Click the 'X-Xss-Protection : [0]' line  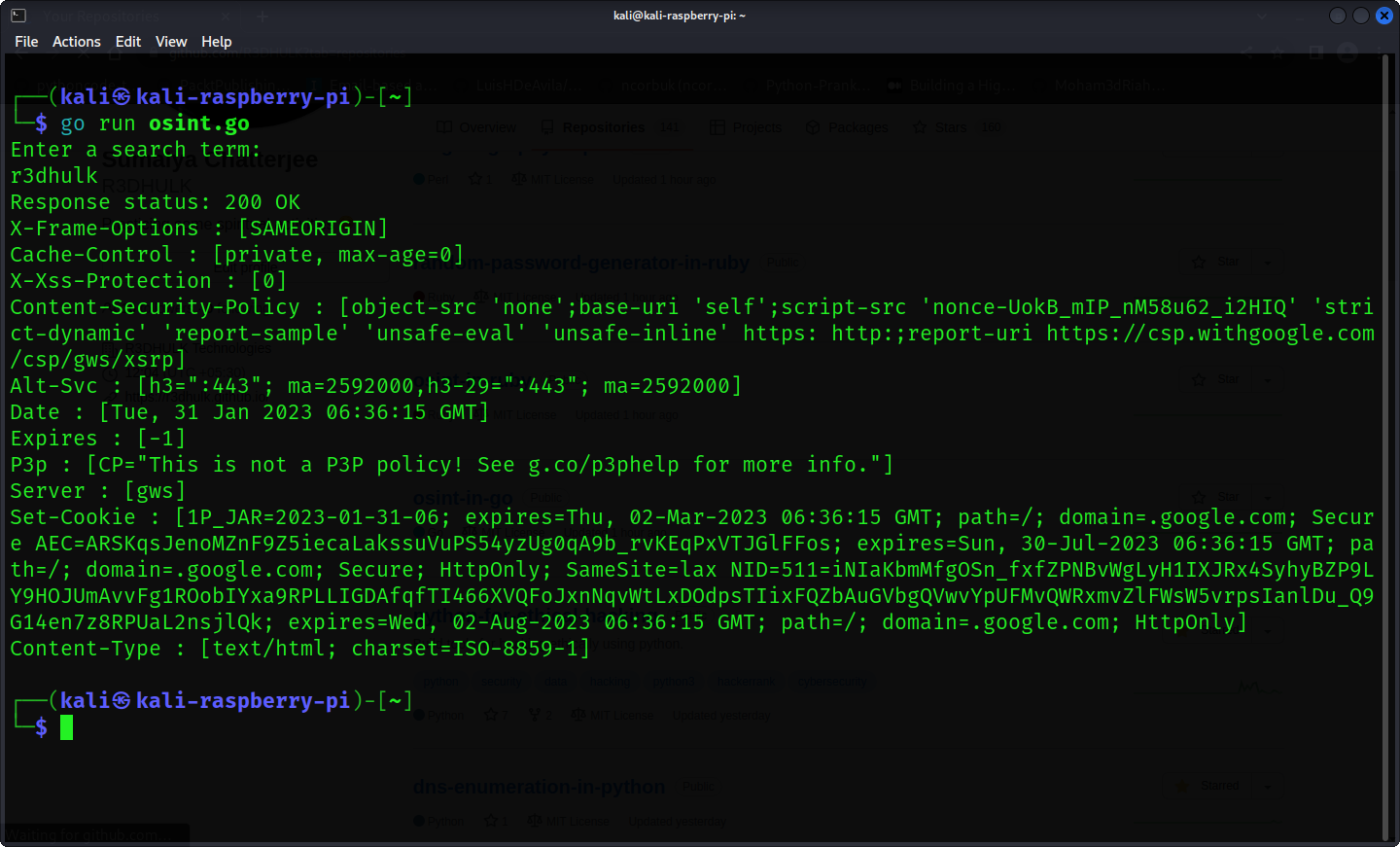tap(149, 281)
